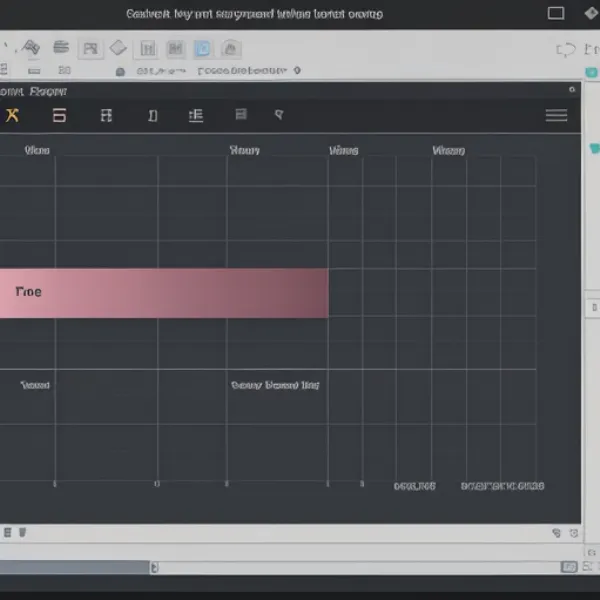Screen dimensions: 600x600
Task: Click the small button at bottom right corner
Action: coord(568,567)
